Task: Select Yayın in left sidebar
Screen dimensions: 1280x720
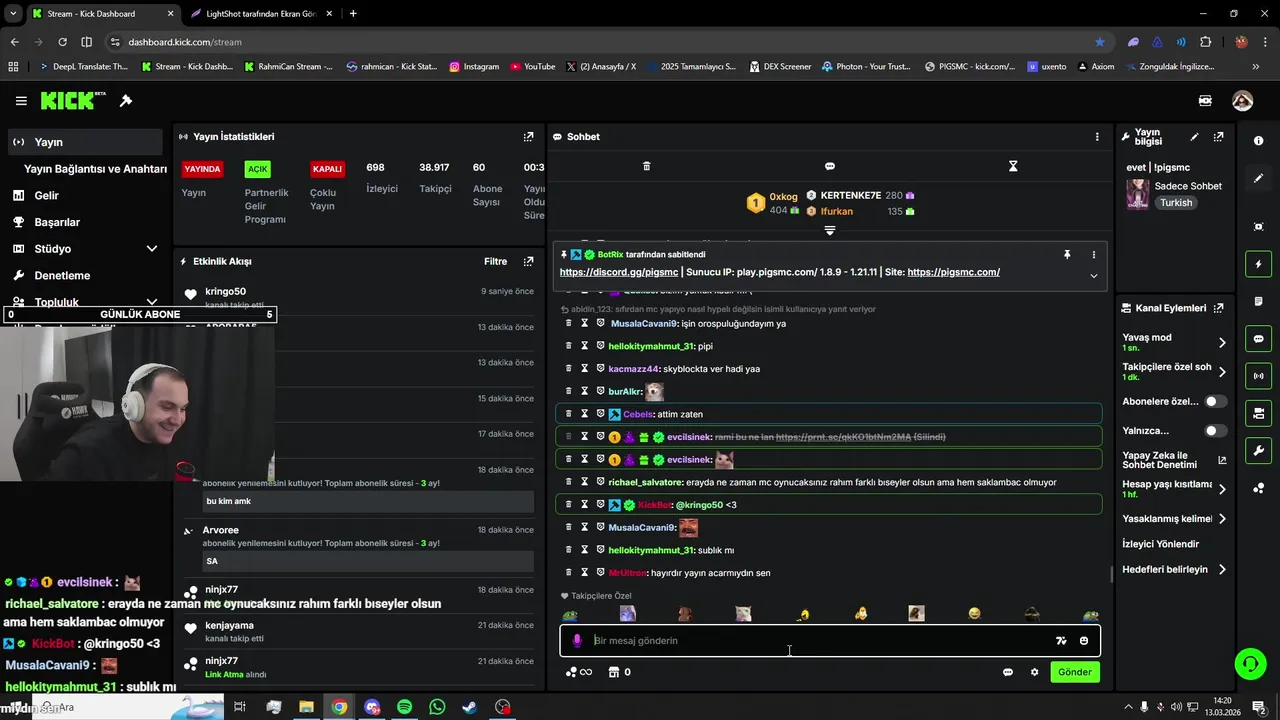Action: coord(85,142)
